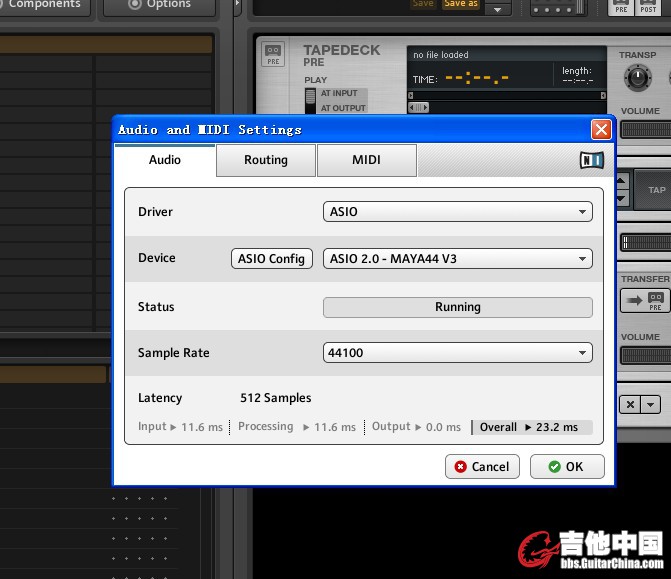Click the Tapedeck Volume meter at top
Image resolution: width=671 pixels, height=579 pixels.
646,130
